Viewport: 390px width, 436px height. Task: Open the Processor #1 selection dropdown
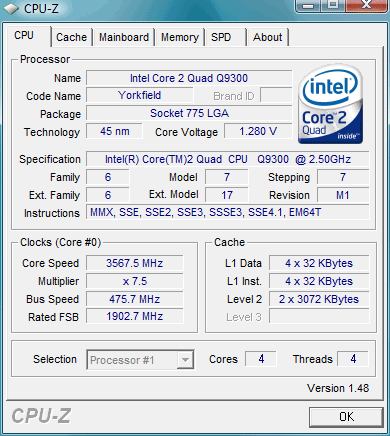click(140, 360)
